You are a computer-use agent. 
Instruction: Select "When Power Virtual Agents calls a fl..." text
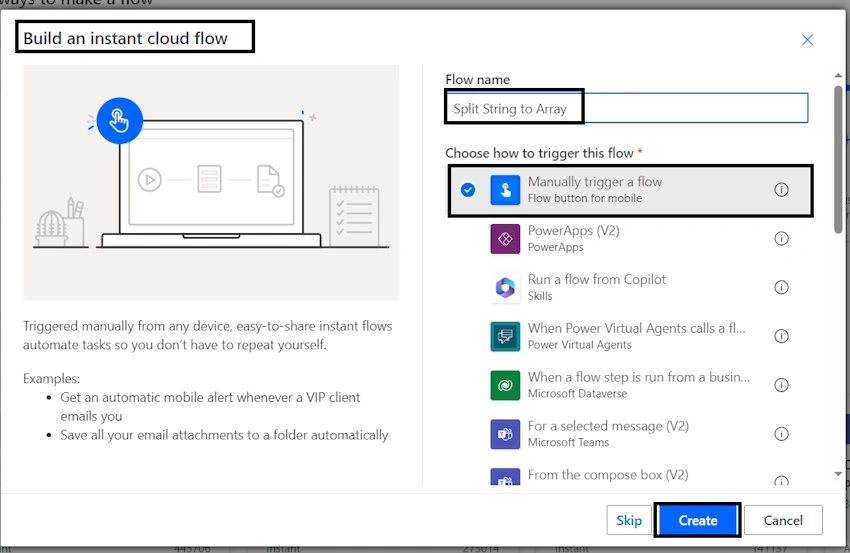tap(637, 328)
